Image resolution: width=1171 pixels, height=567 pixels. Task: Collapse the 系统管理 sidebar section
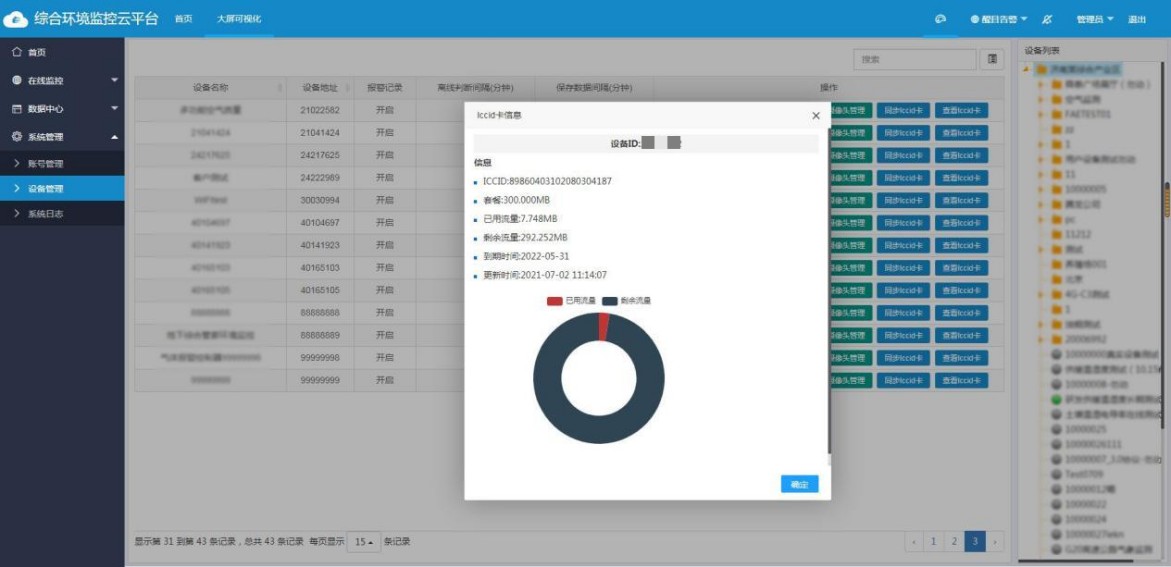pos(62,136)
